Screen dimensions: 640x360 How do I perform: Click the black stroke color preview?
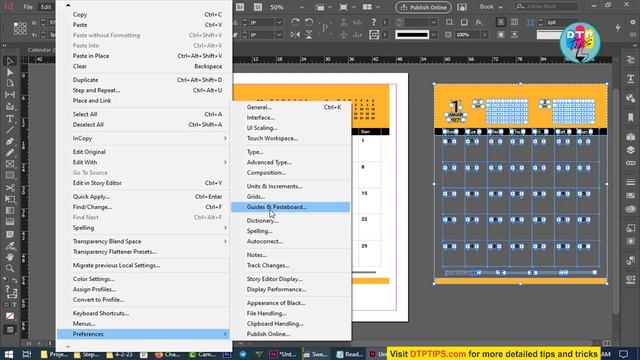[412, 35]
